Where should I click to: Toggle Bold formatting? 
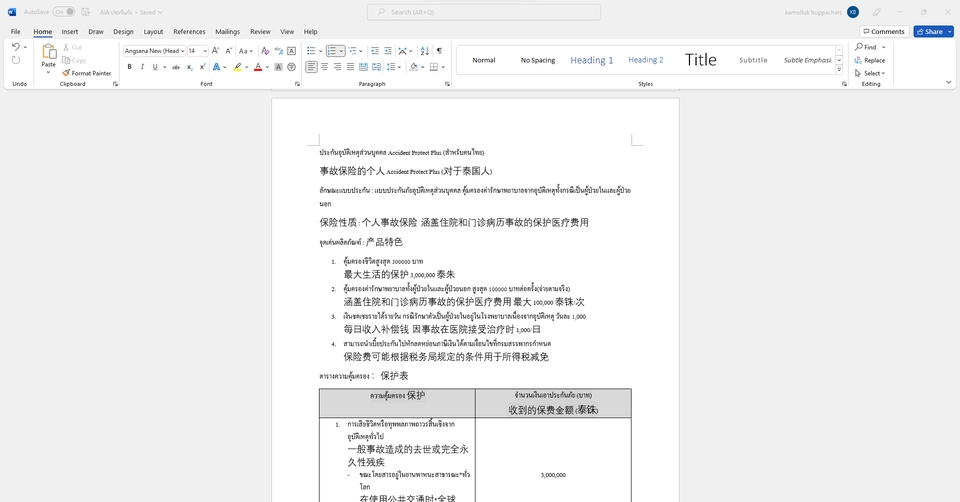[129, 67]
